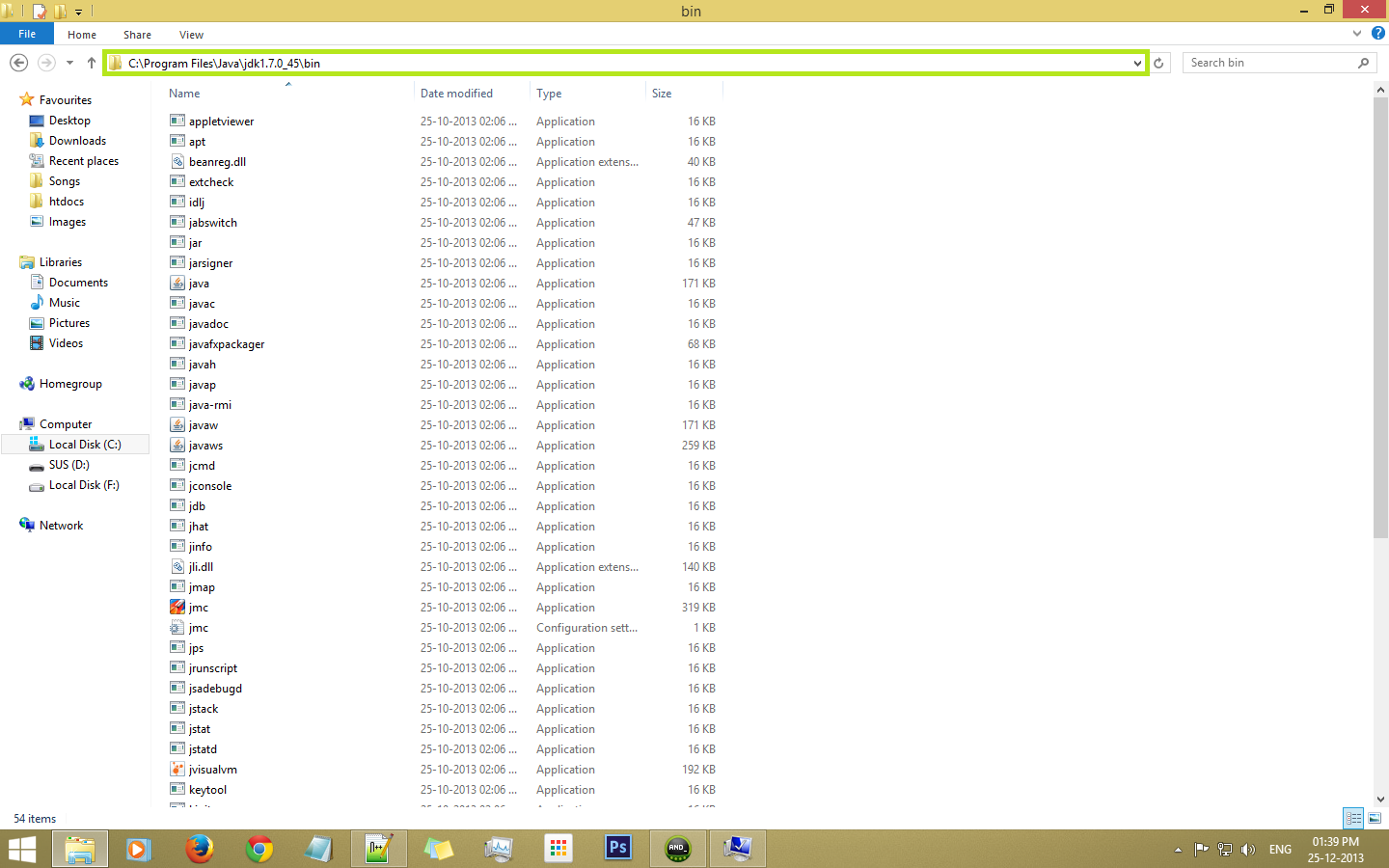Image resolution: width=1389 pixels, height=868 pixels.
Task: Select the beanreg.dll file icon
Action: tap(177, 162)
